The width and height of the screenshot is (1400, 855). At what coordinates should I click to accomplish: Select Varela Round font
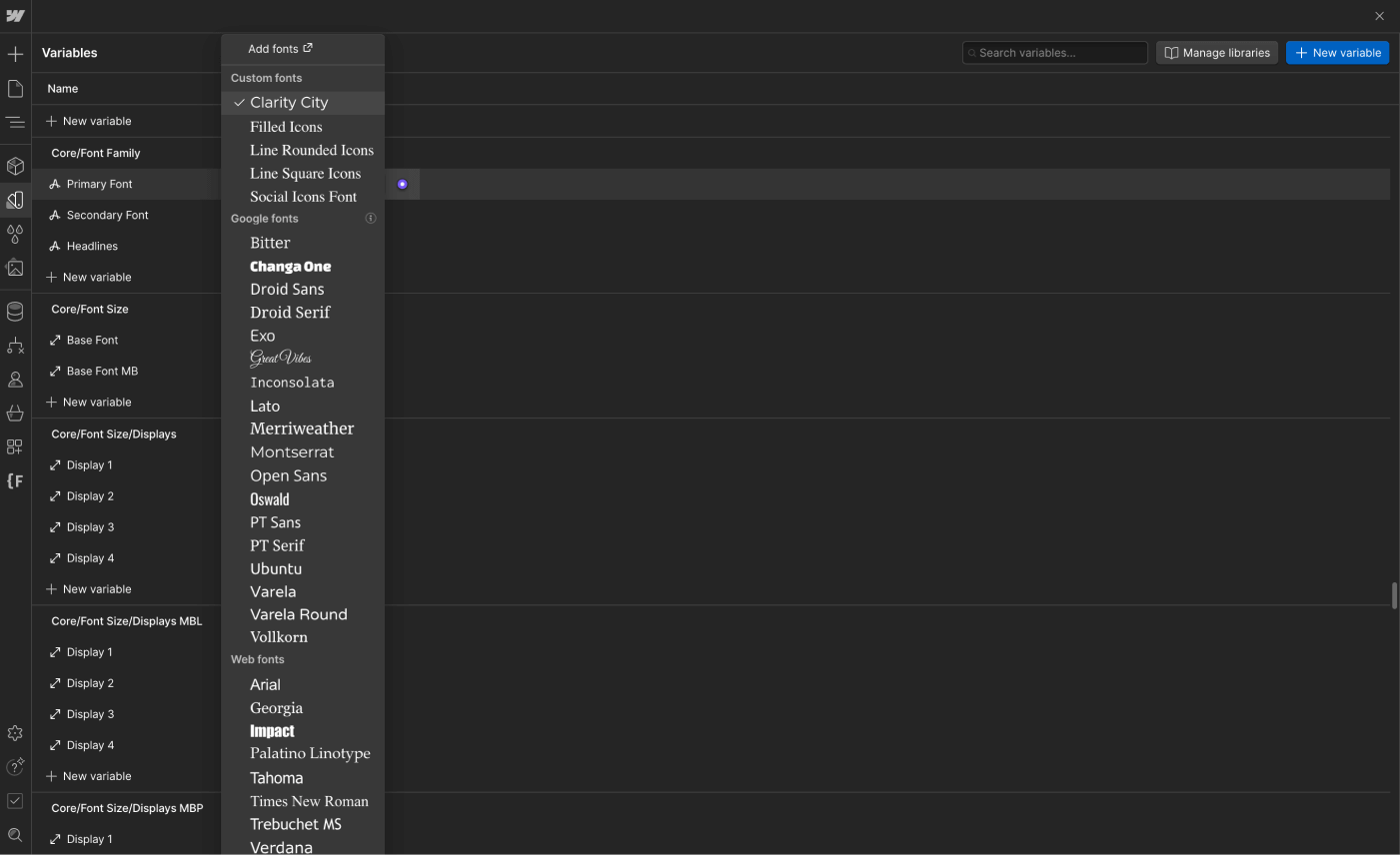(303, 614)
